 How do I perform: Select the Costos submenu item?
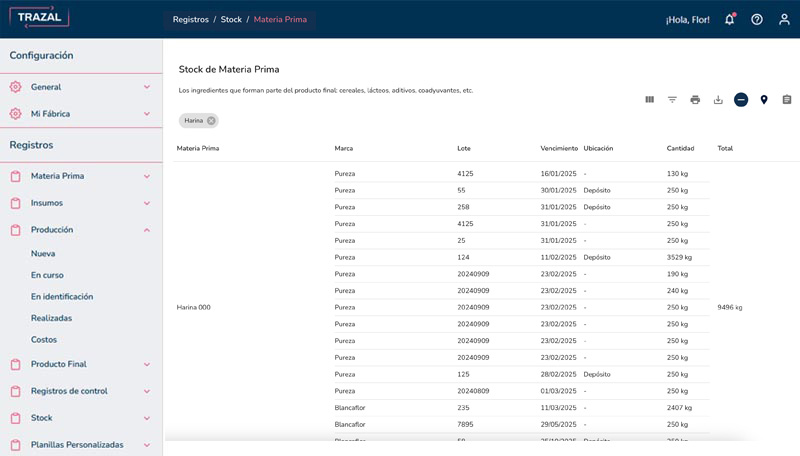pos(44,340)
